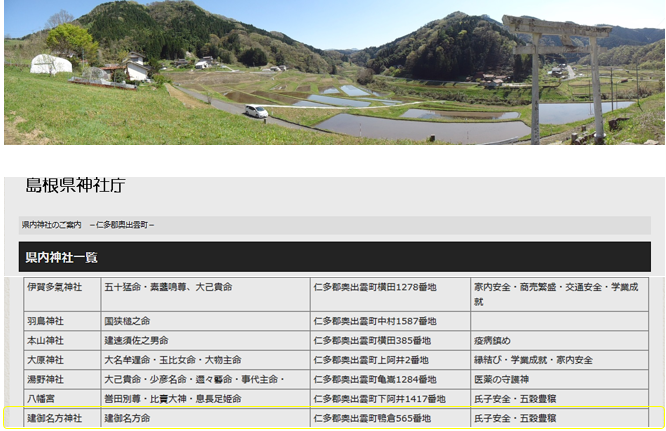The image size is (666, 431).
Task: Select the 建御名方神社 shrine name cell
Action: click(x=62, y=419)
